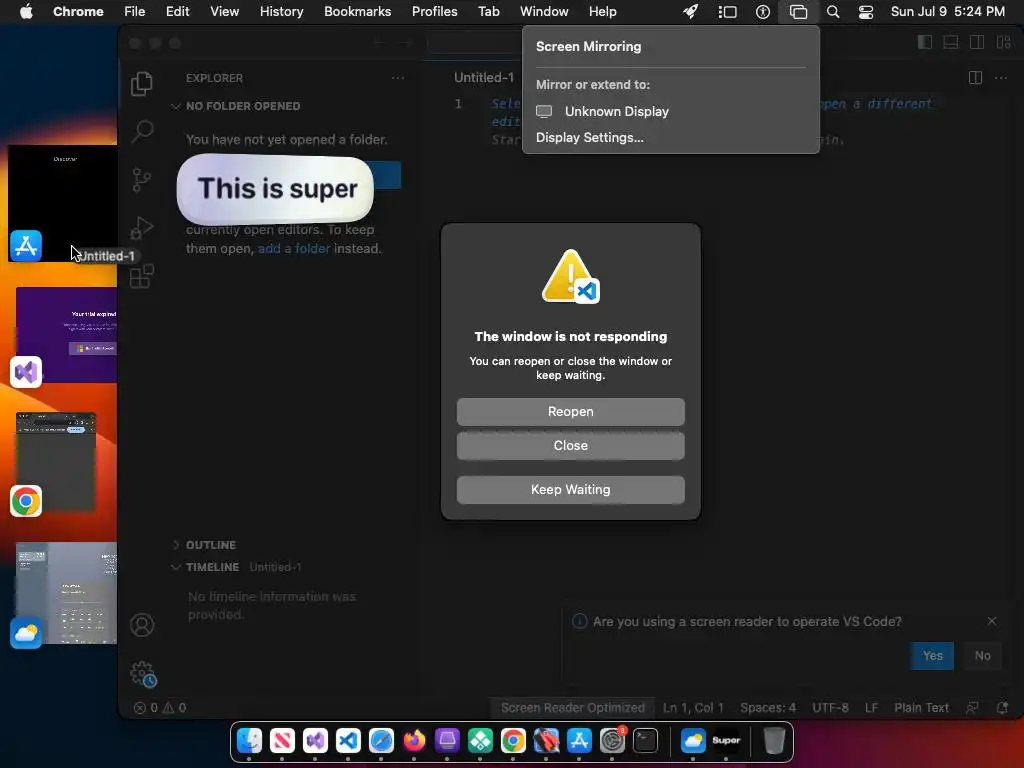
Task: Click the add a folder link
Action: pos(294,249)
